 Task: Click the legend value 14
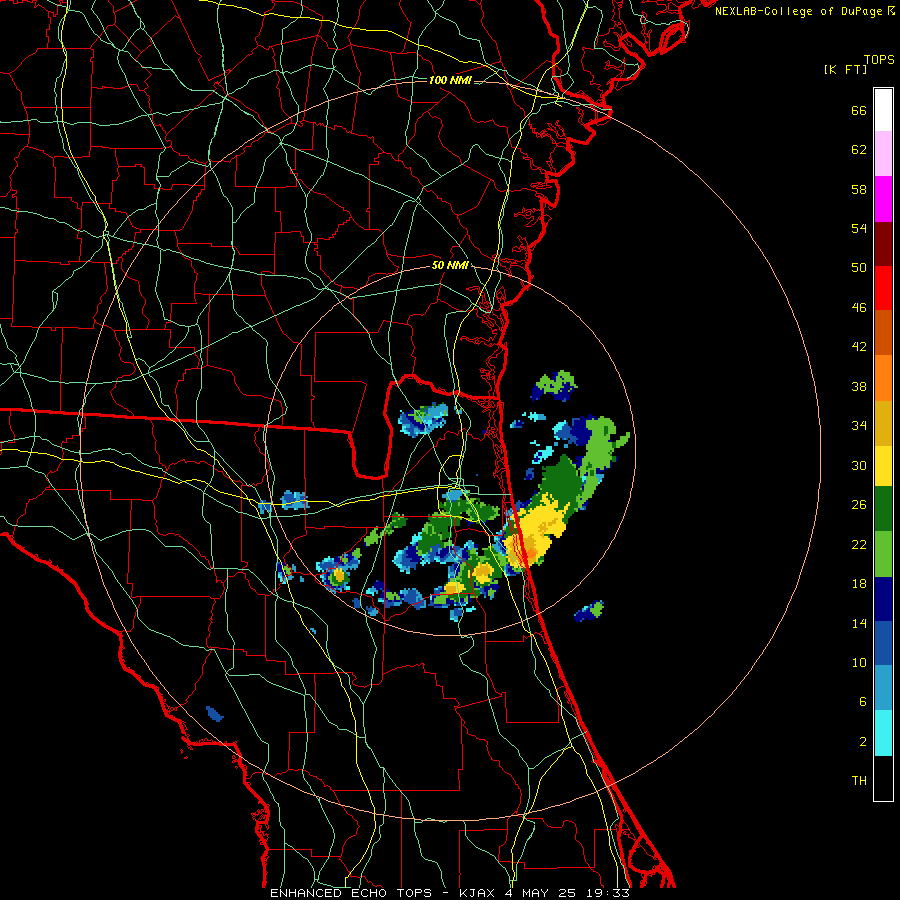[859, 623]
